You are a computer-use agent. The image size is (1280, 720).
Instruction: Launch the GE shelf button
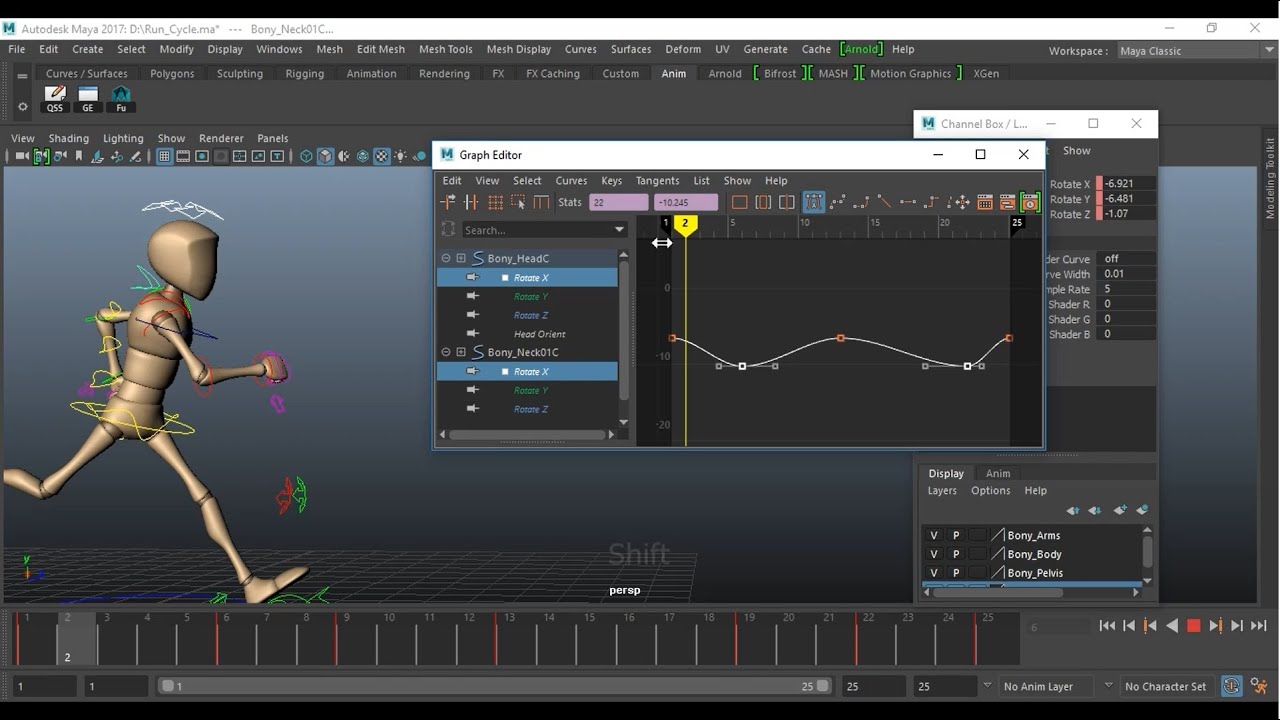(x=88, y=99)
